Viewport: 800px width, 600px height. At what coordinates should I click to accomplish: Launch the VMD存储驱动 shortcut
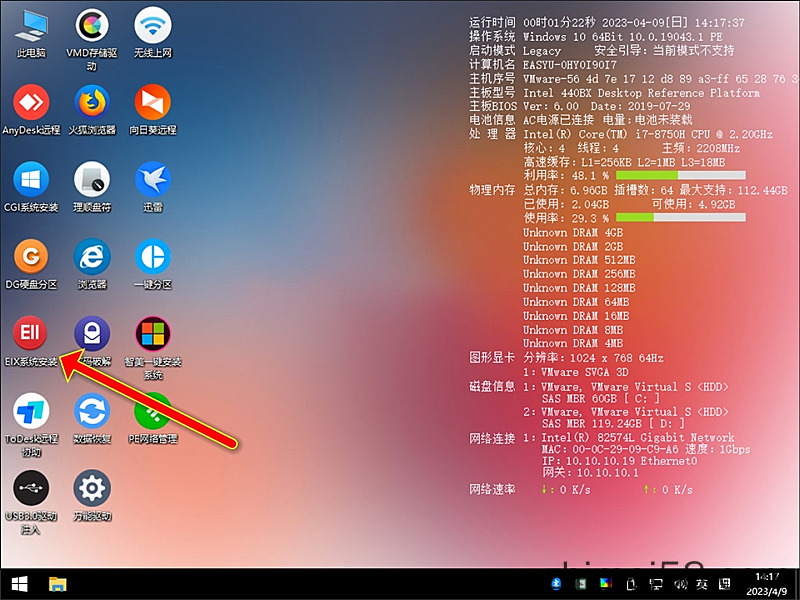tap(92, 39)
